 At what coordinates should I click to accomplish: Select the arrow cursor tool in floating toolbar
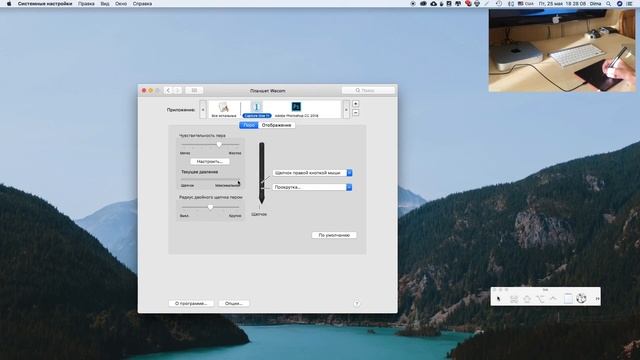coord(498,299)
